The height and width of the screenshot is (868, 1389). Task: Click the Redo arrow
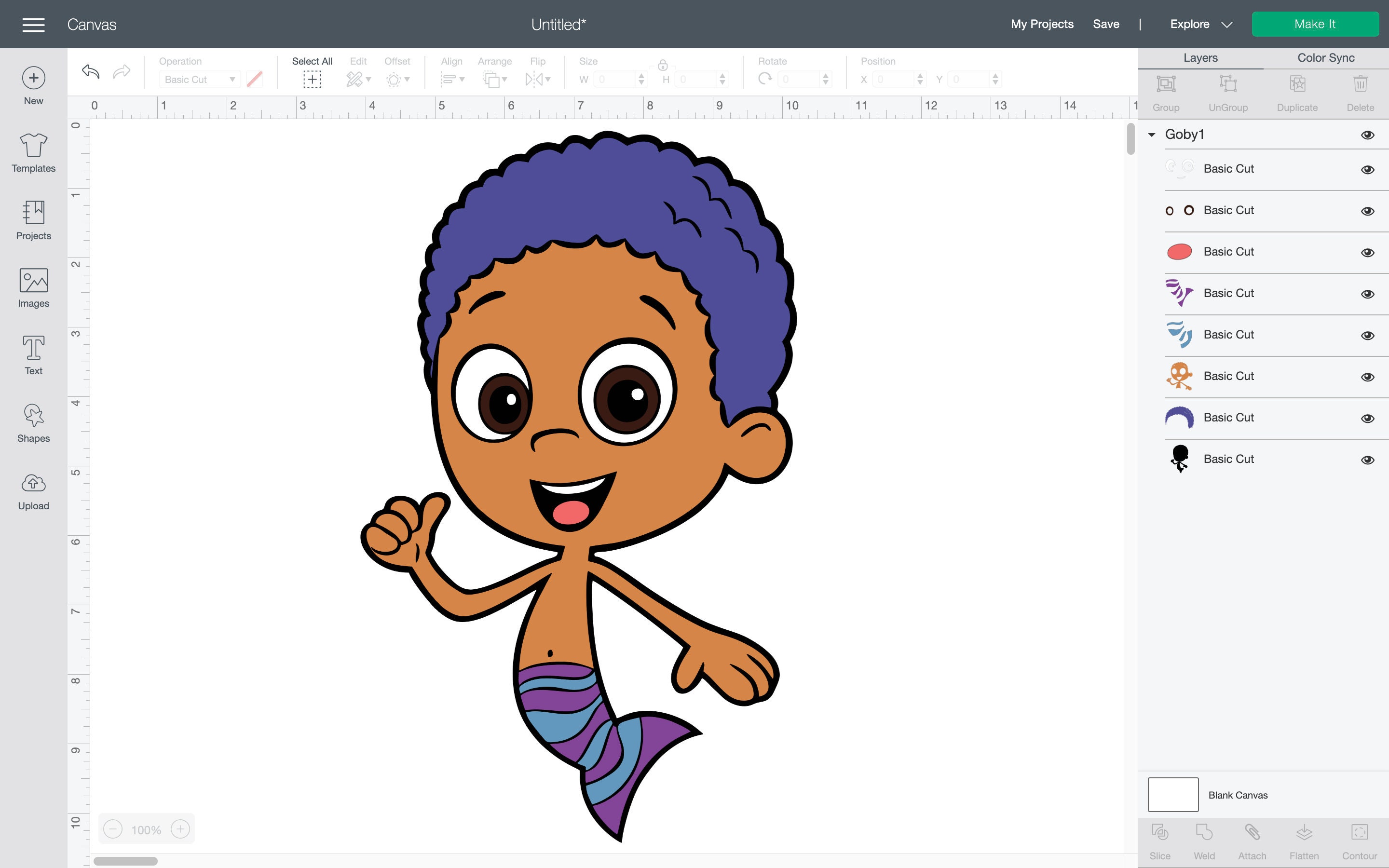point(121,72)
